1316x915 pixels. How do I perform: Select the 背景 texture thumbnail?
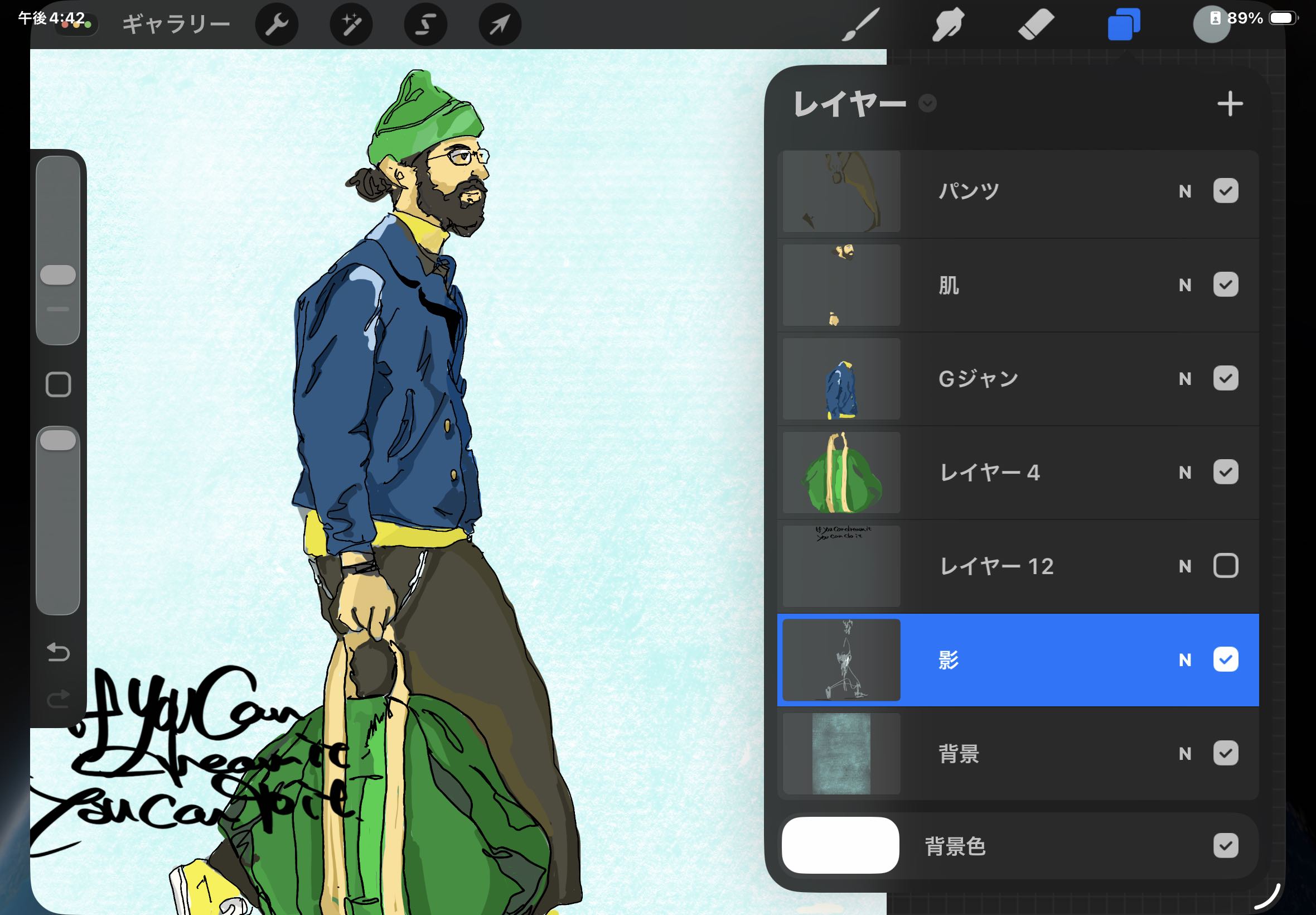point(841,754)
